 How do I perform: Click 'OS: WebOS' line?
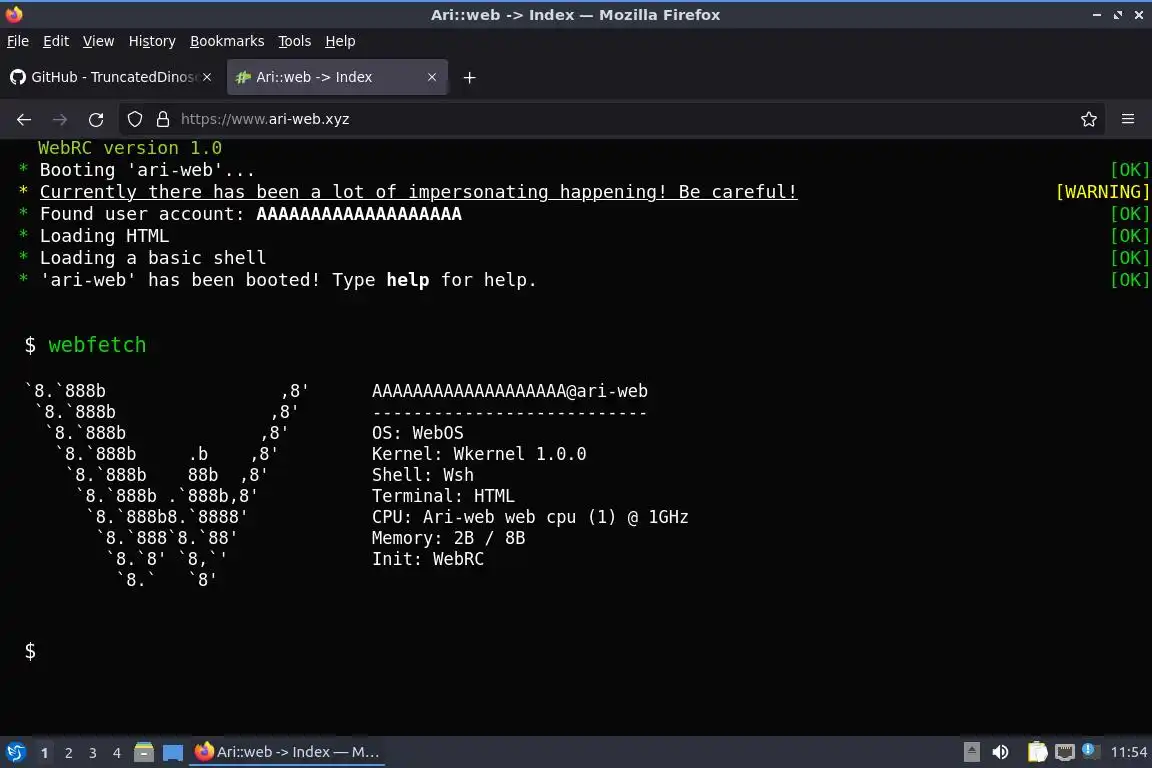pos(417,433)
